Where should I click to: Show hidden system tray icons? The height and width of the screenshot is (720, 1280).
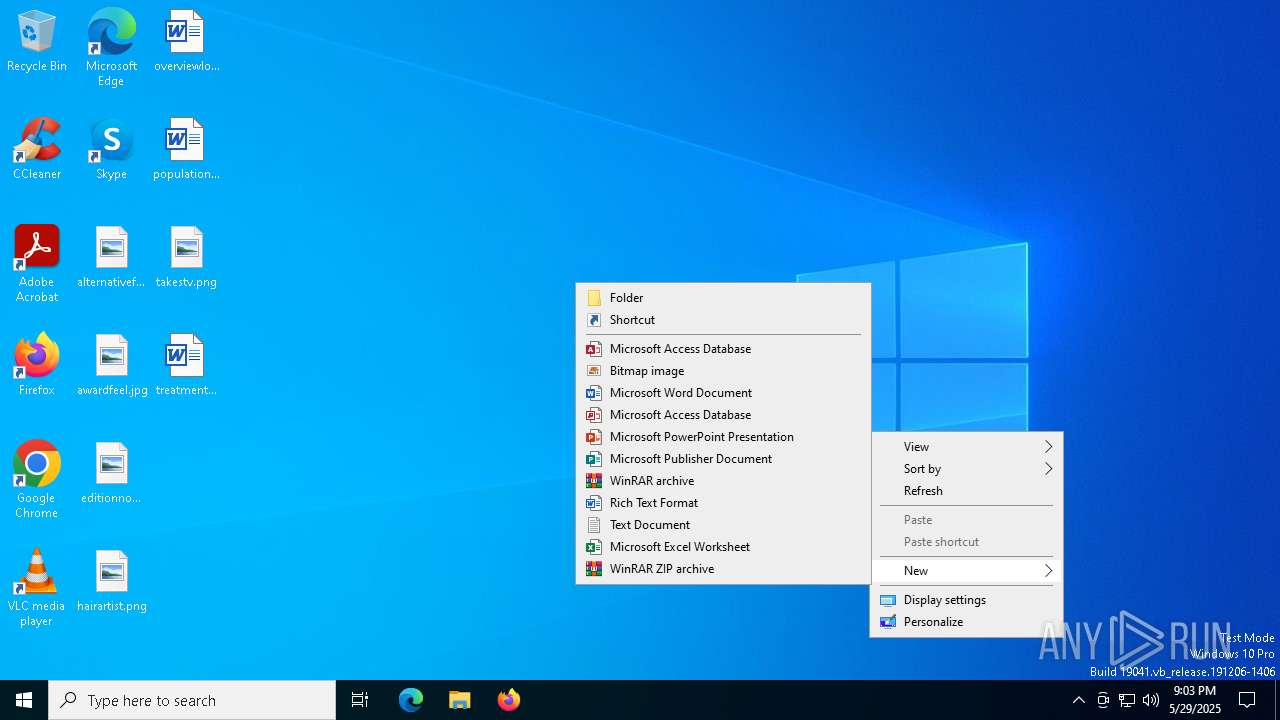pyautogui.click(x=1078, y=700)
